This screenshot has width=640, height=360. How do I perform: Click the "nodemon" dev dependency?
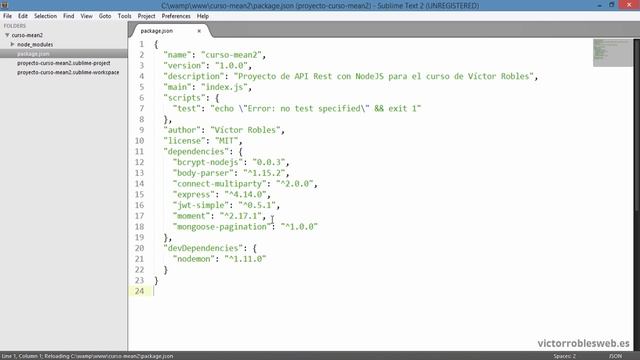pos(193,259)
